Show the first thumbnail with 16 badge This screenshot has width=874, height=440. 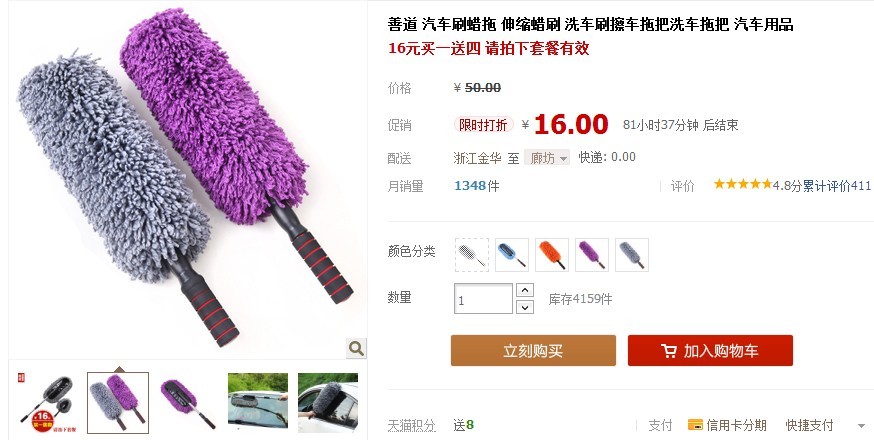[48, 403]
